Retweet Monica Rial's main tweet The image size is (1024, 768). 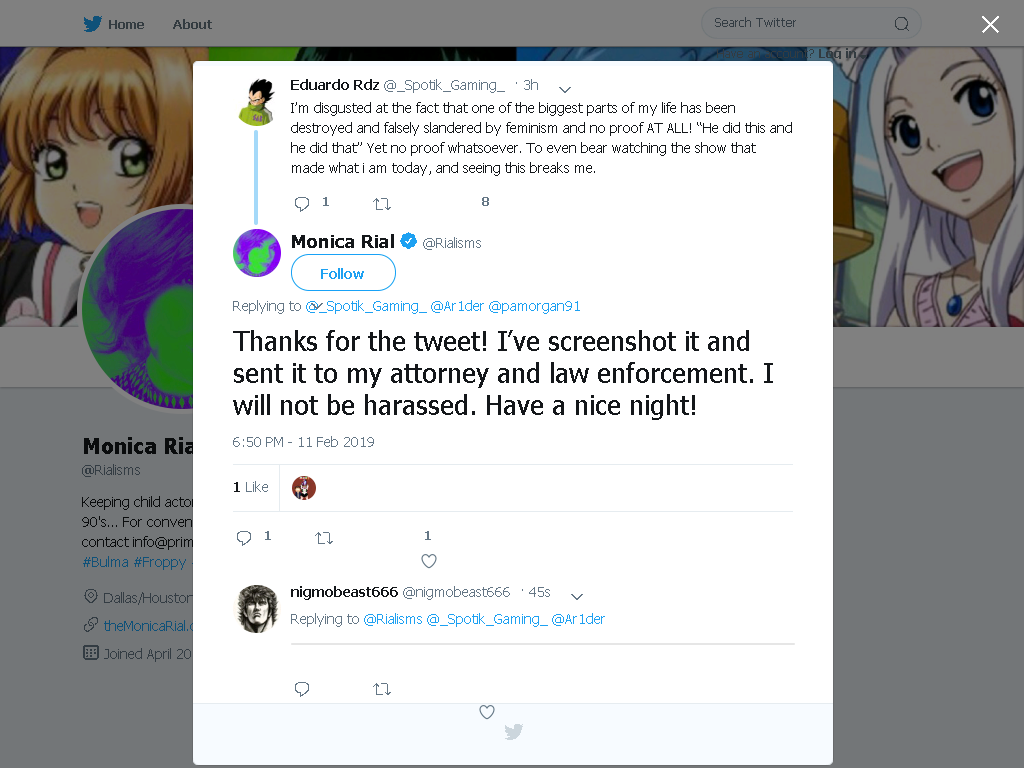click(x=324, y=538)
